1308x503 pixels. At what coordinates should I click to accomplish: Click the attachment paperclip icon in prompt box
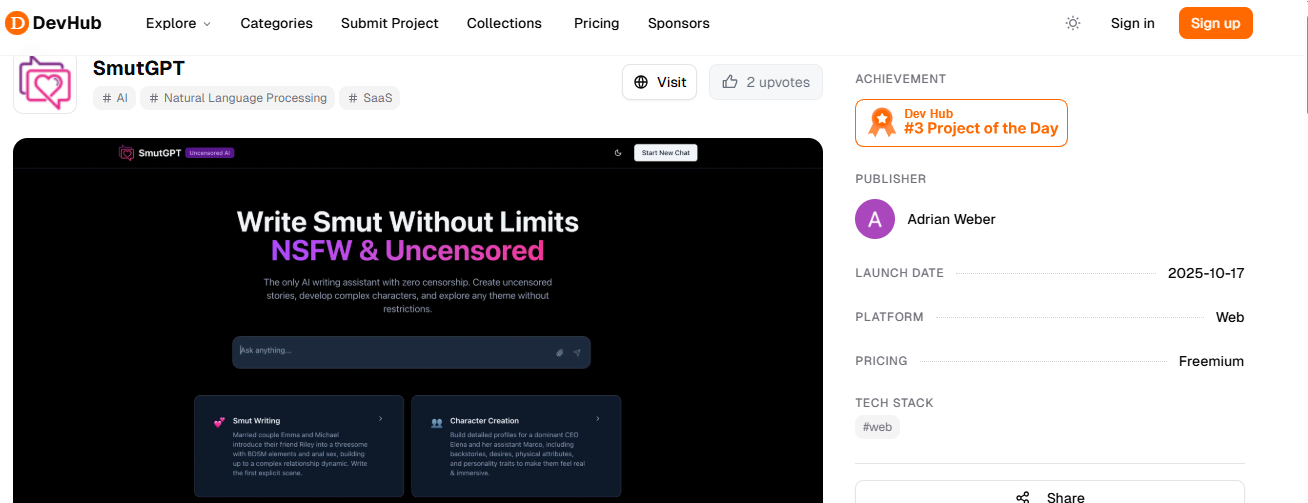click(560, 352)
